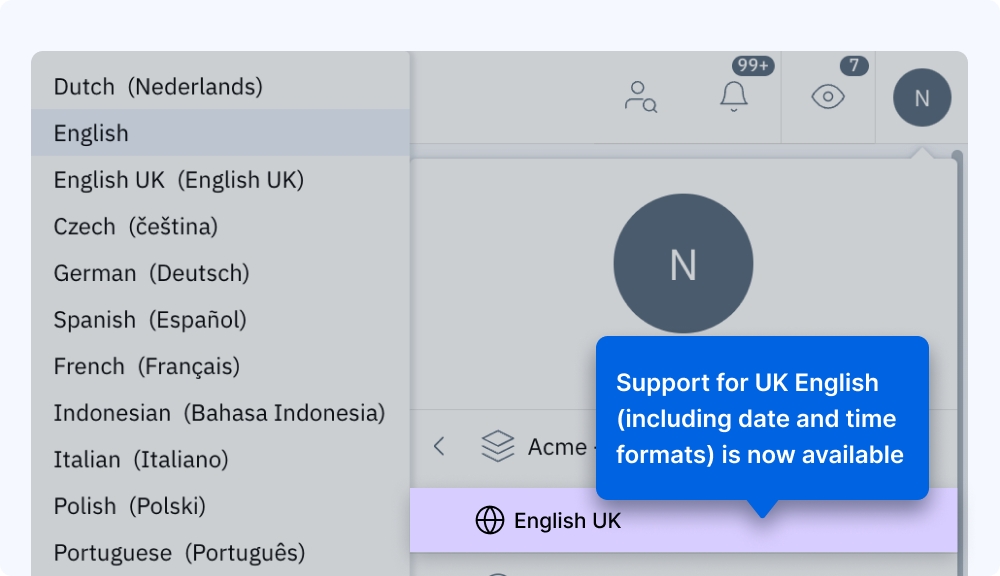
Task: Select Polish (Polski) language
Action: tap(129, 506)
